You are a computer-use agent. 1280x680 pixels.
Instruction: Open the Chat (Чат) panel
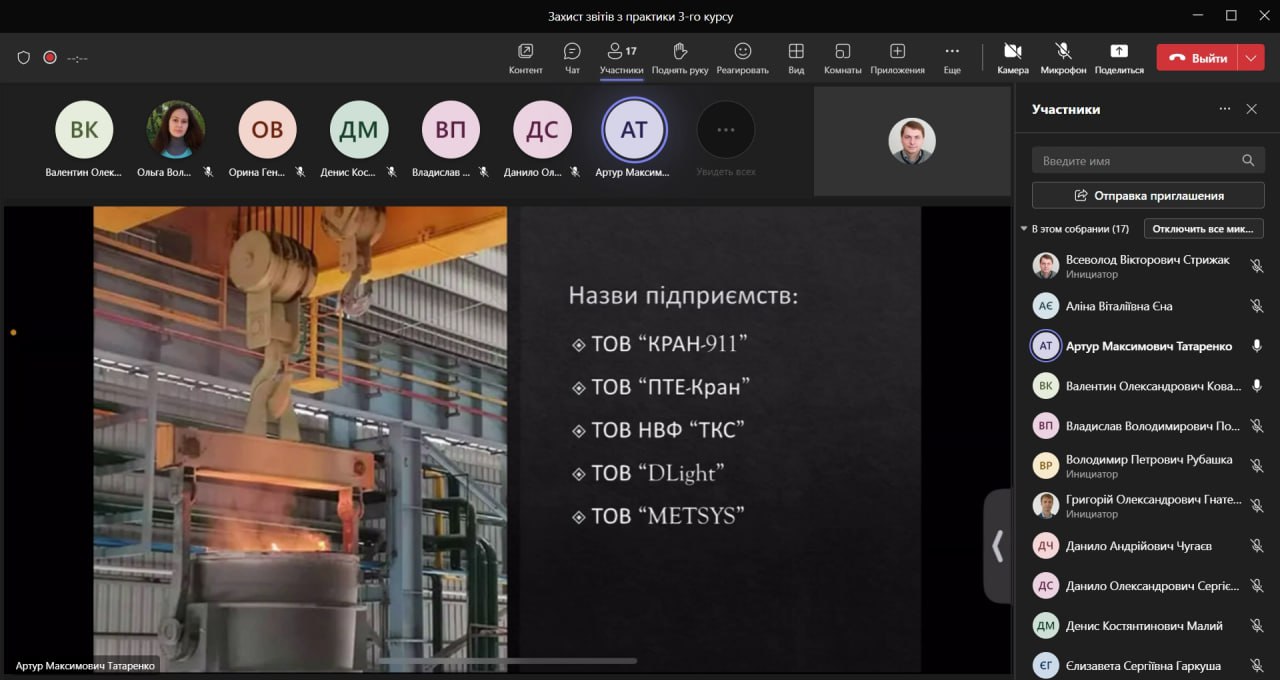tap(572, 57)
